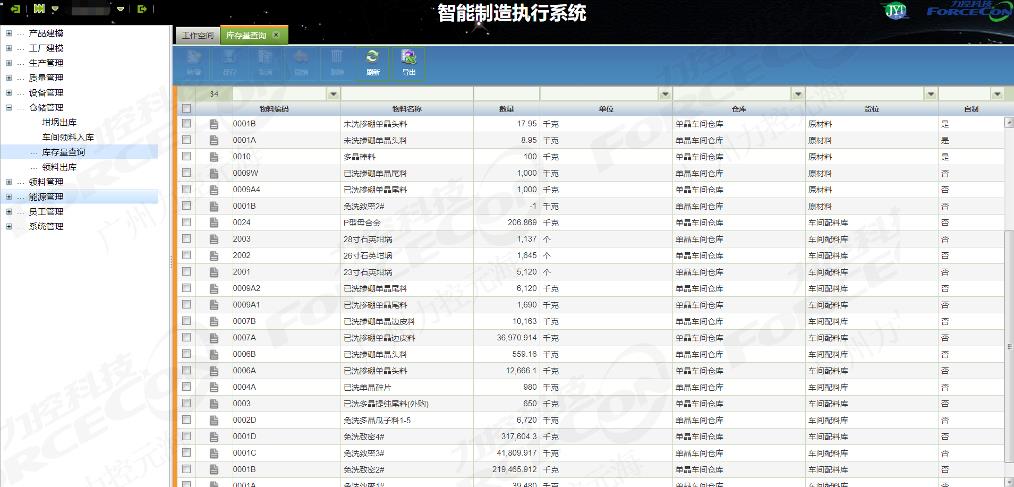Open the document icon of row 0002D
Viewport: 1014px width, 487px height.
(214, 420)
